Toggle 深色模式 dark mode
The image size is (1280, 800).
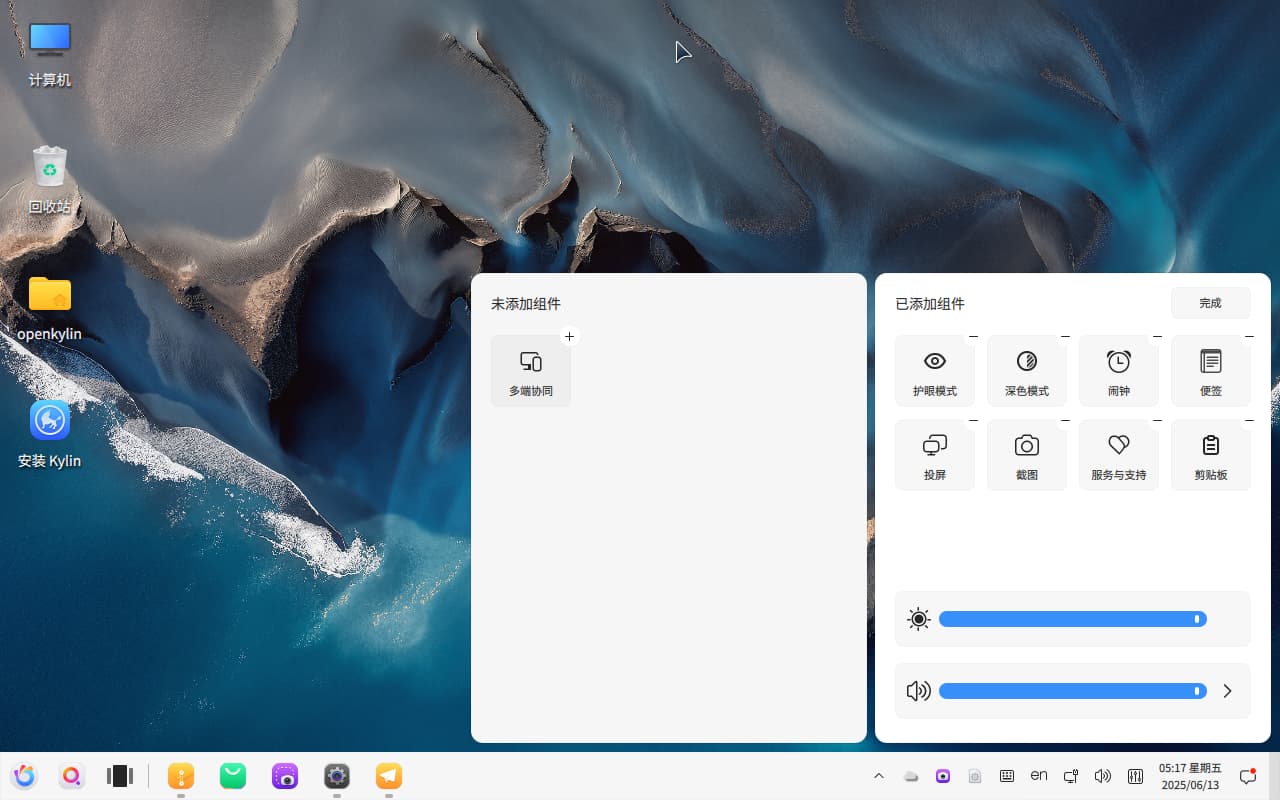click(1026, 370)
